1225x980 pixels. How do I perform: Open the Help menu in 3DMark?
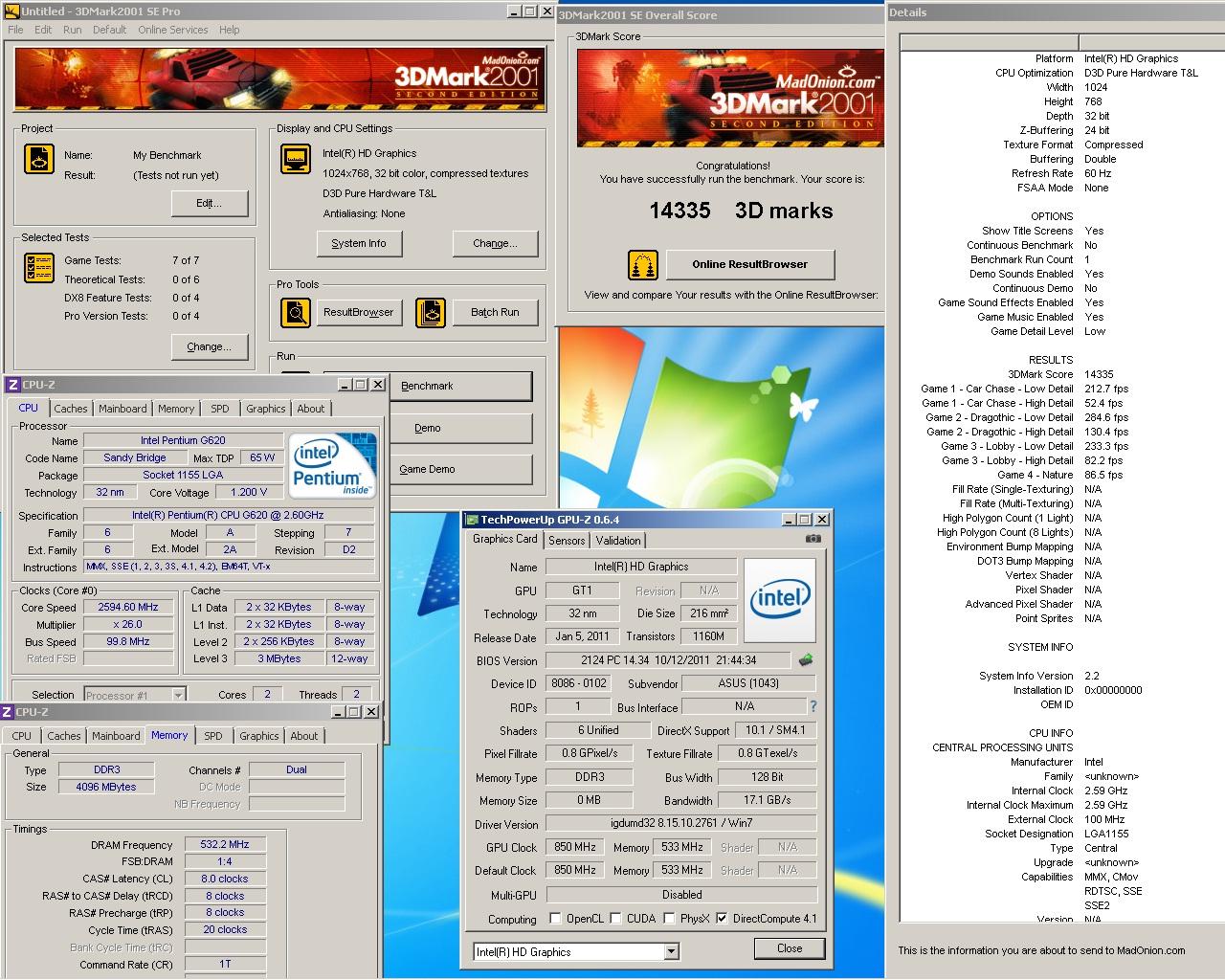(229, 30)
